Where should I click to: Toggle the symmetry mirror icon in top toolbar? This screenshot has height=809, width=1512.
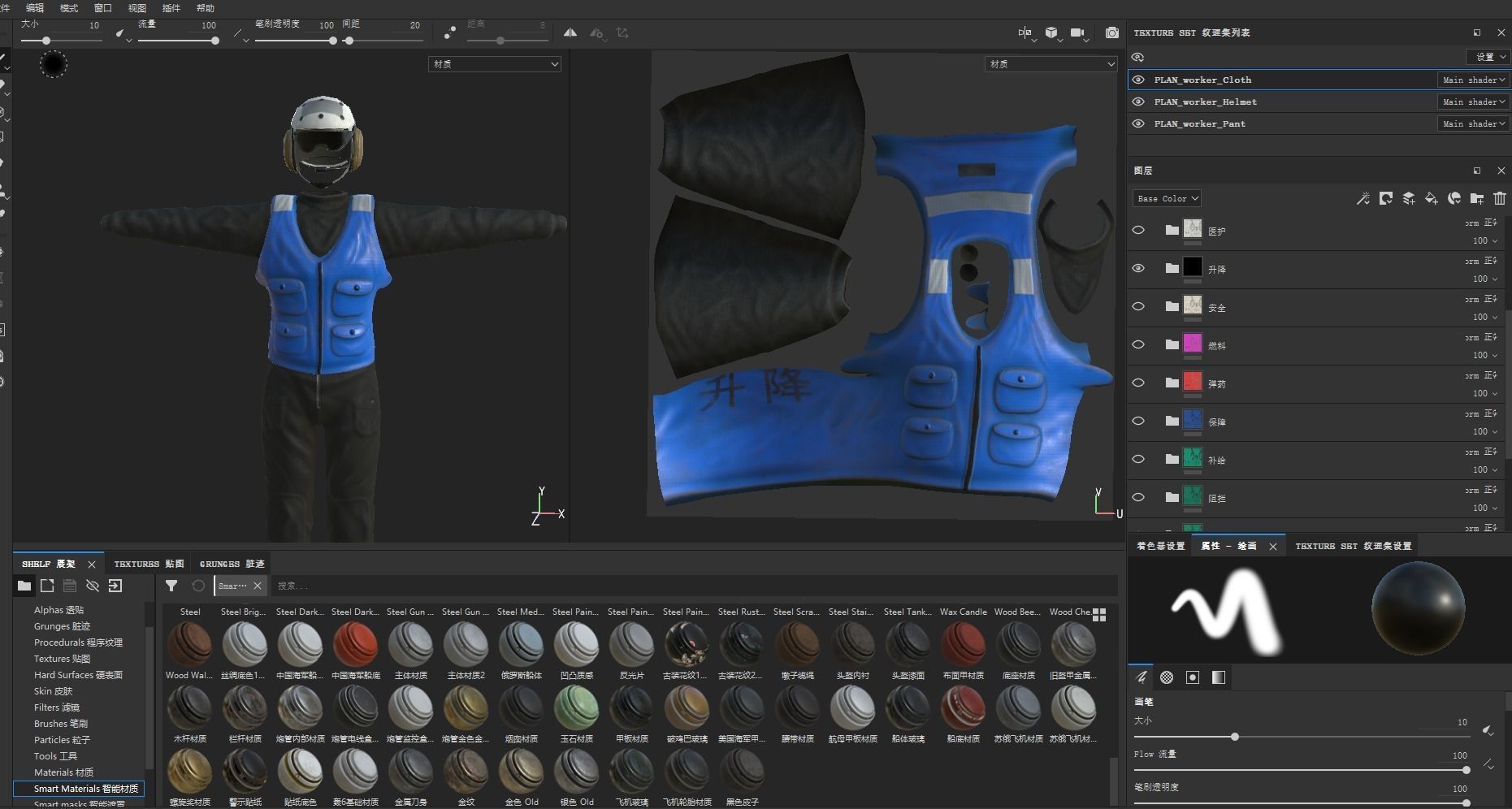point(570,32)
